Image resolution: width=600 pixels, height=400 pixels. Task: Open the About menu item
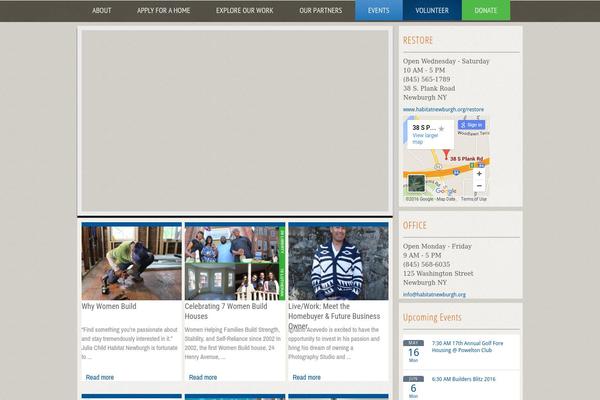point(101,11)
